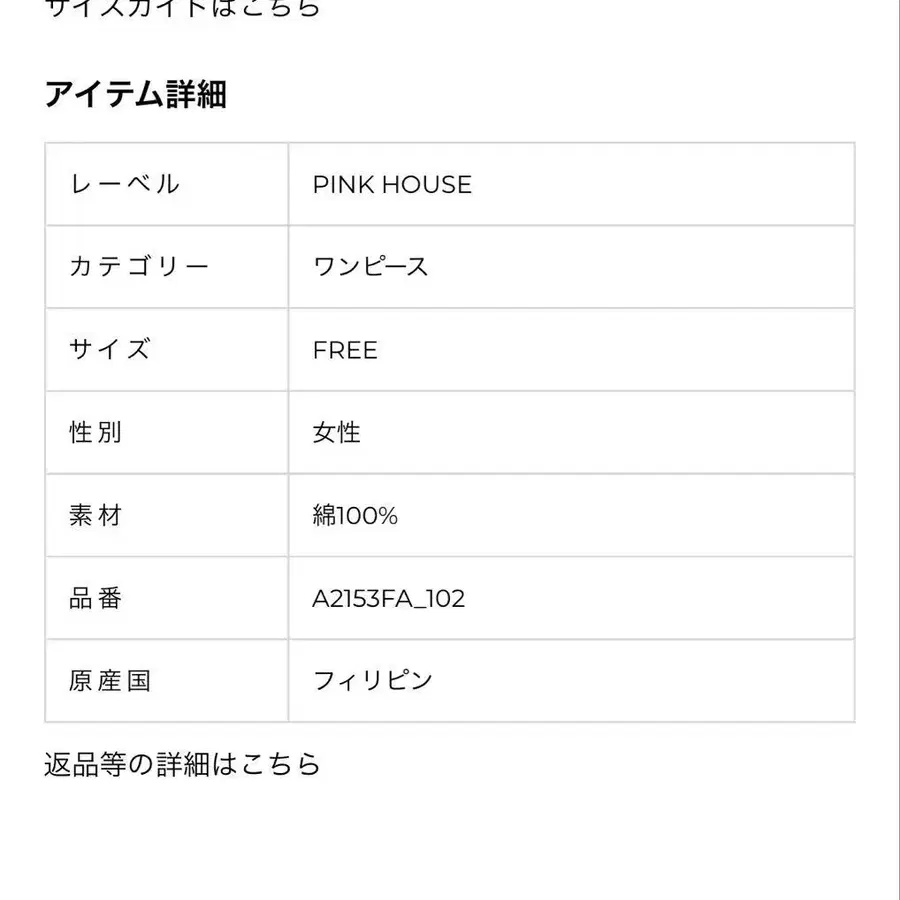Select the 性別 row label

[x=96, y=433]
